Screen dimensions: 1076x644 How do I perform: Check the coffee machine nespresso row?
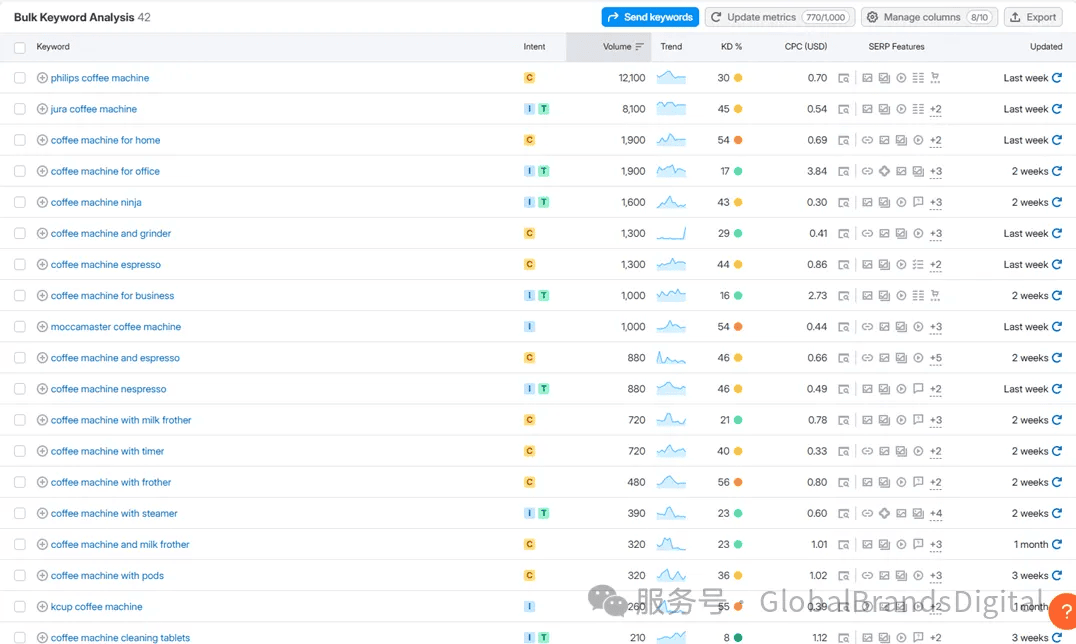[20, 389]
